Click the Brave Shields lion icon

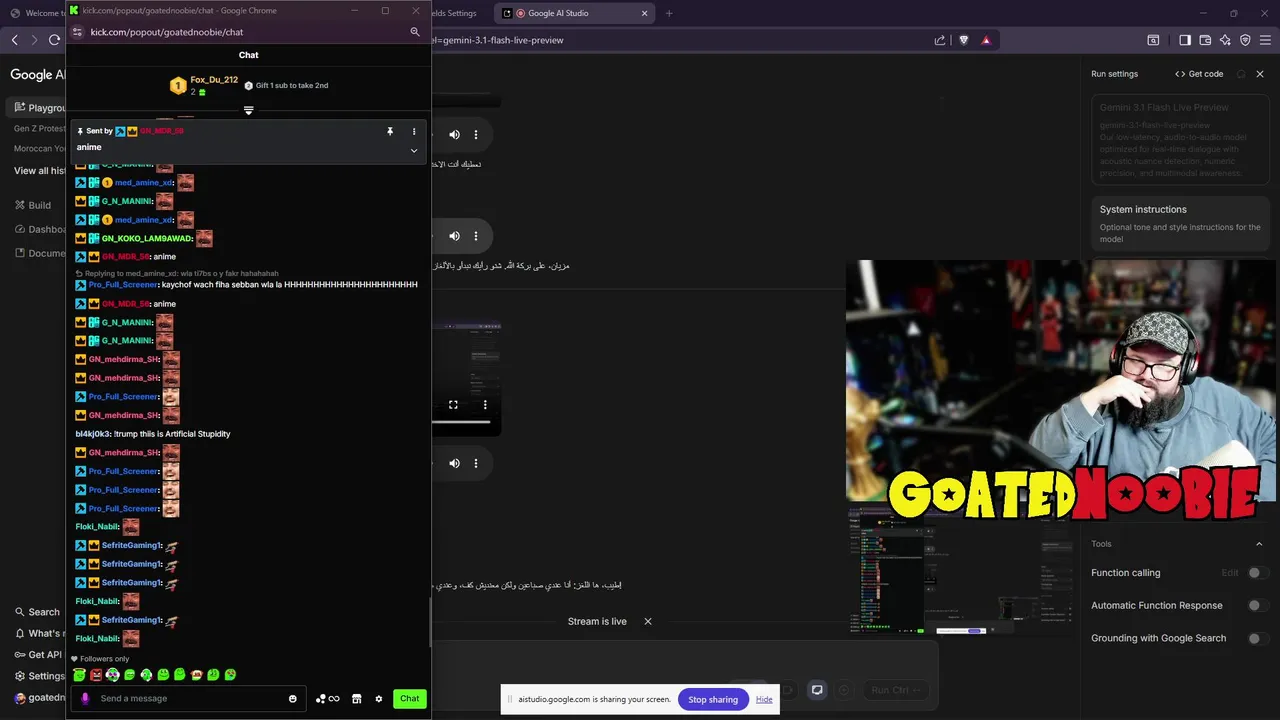pos(964,40)
